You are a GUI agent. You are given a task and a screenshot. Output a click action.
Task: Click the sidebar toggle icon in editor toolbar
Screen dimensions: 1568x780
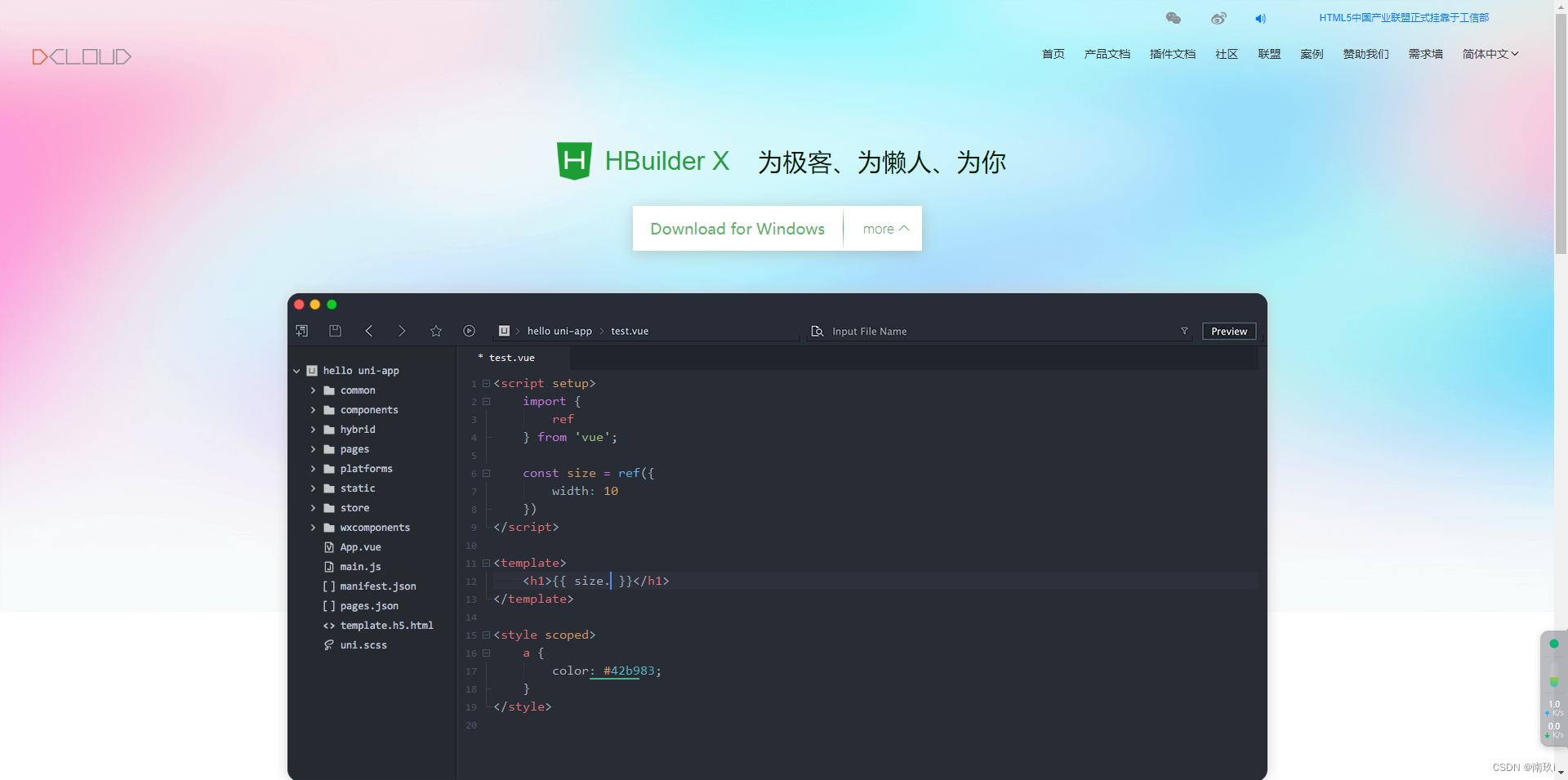[x=301, y=331]
